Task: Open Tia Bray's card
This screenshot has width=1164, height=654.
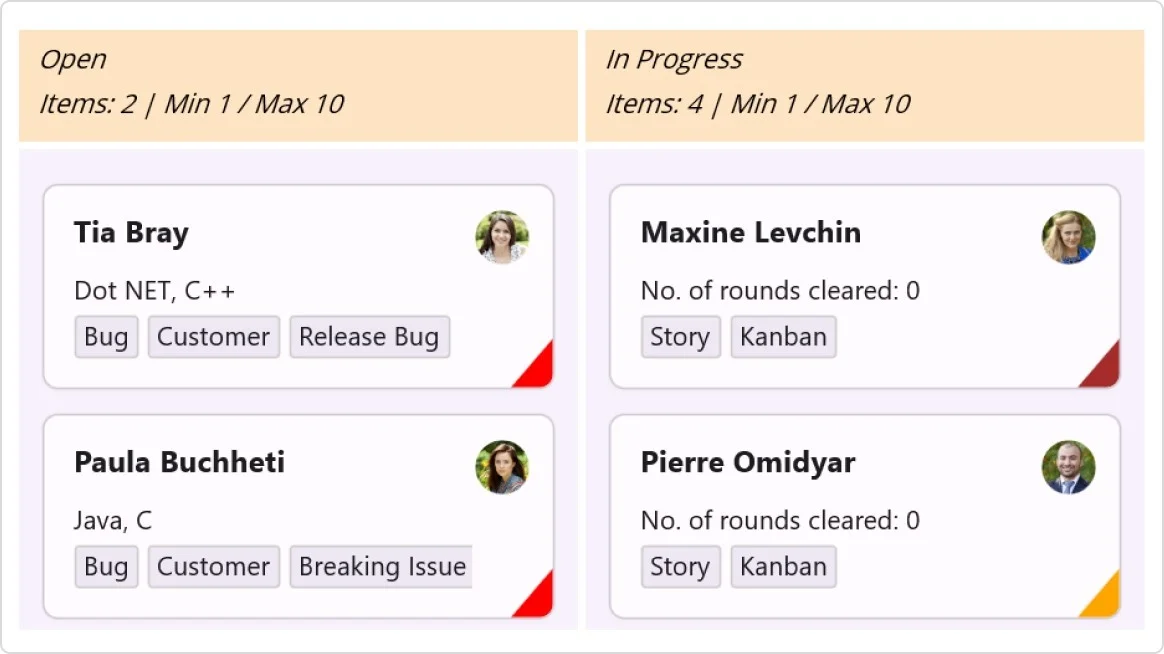Action: (297, 285)
